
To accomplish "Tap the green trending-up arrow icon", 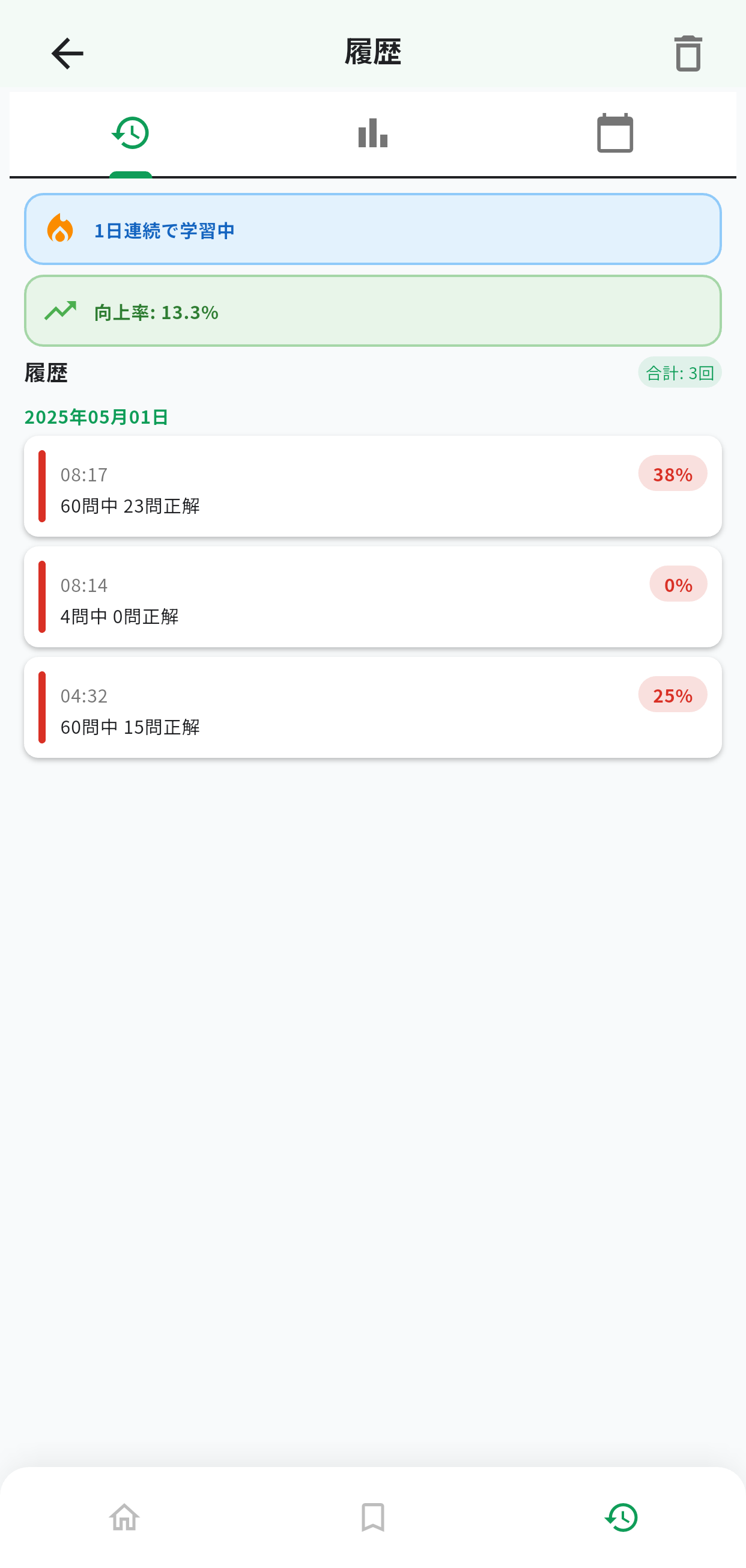I will point(60,311).
